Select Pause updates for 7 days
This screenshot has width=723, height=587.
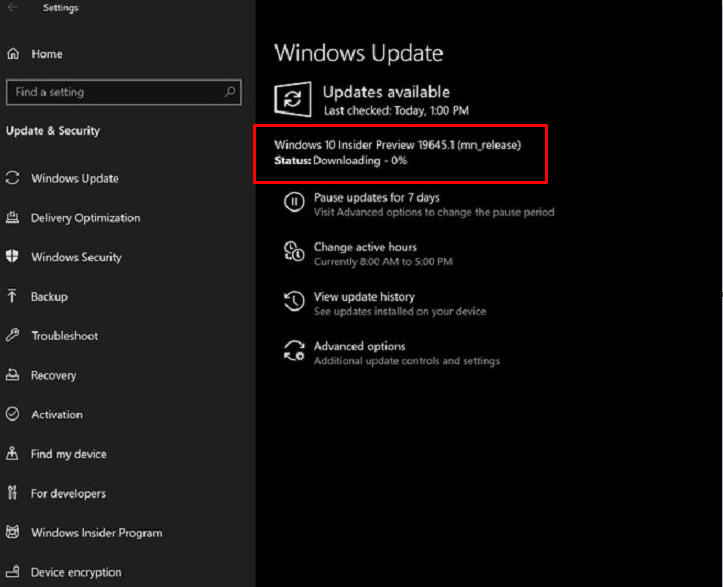pos(377,197)
